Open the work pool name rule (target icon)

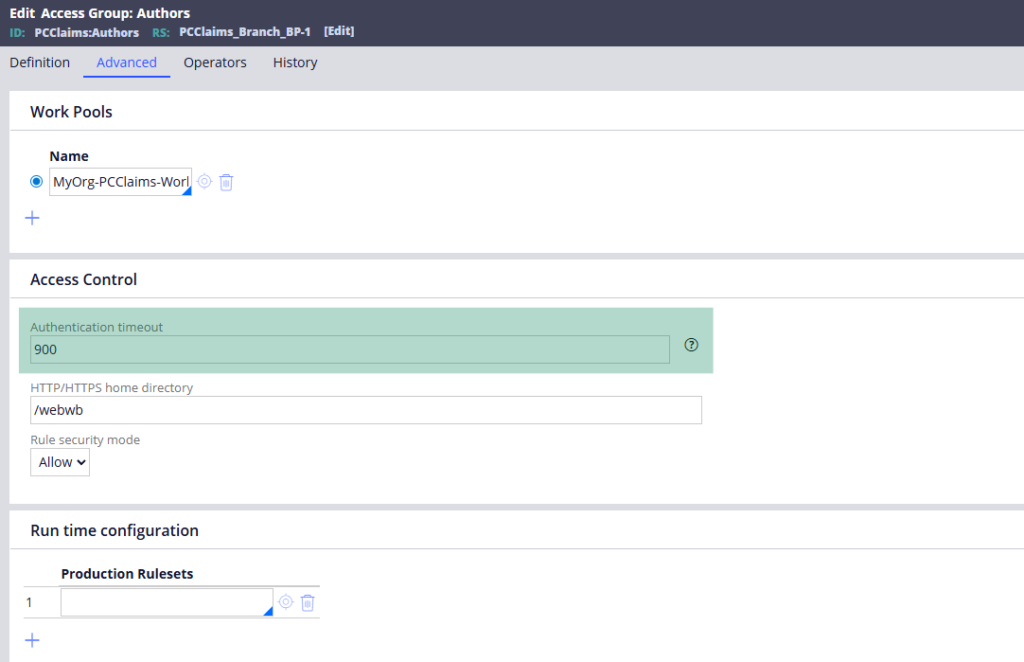point(204,181)
